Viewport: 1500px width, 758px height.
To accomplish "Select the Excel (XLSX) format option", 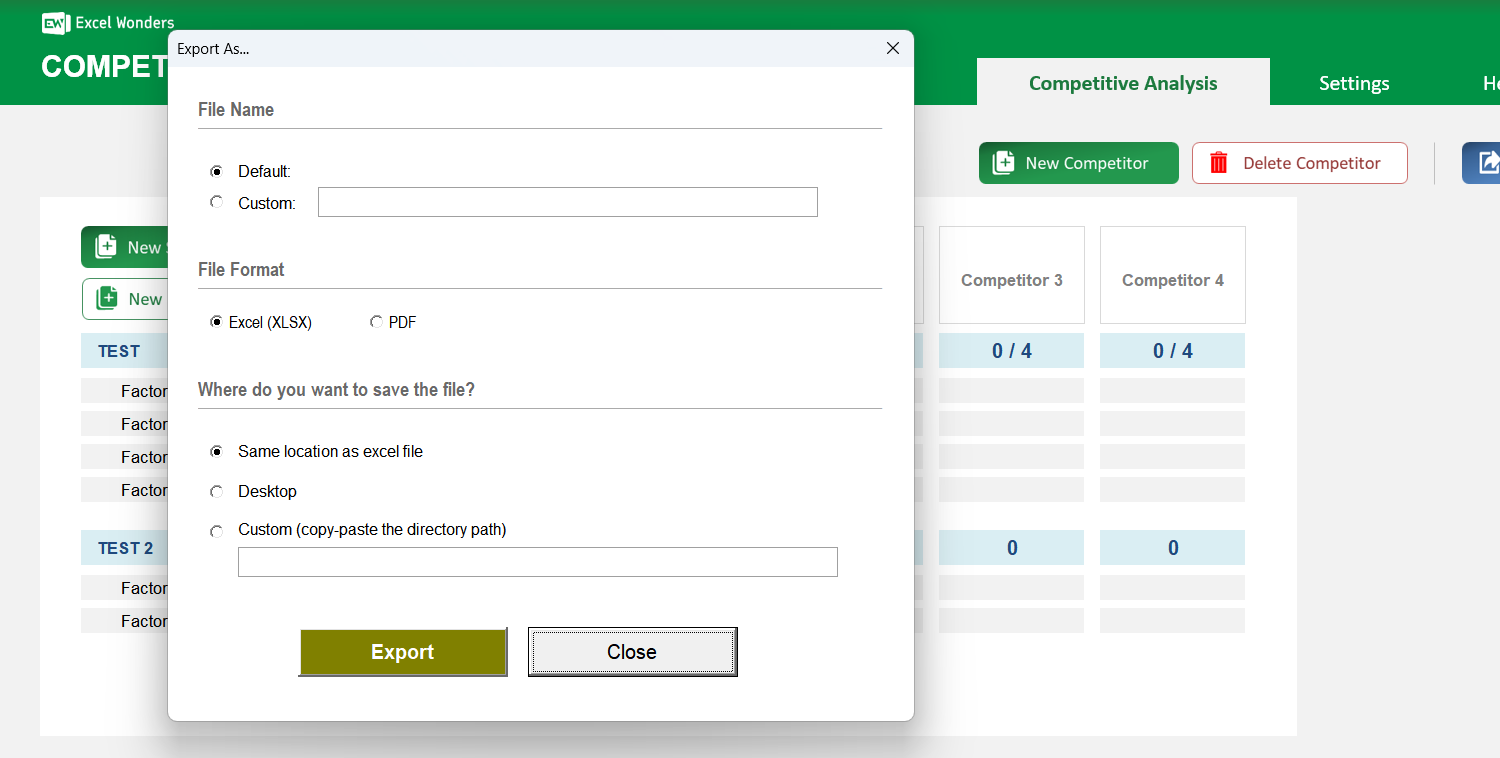I will (217, 321).
